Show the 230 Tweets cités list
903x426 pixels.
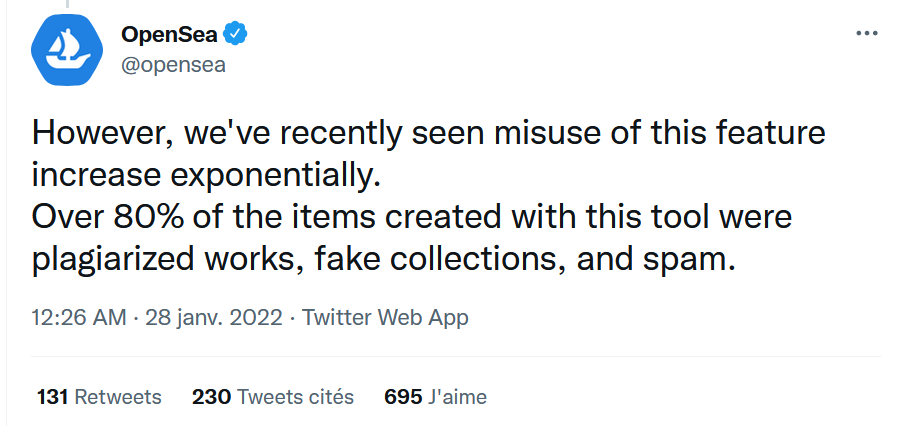coord(272,397)
